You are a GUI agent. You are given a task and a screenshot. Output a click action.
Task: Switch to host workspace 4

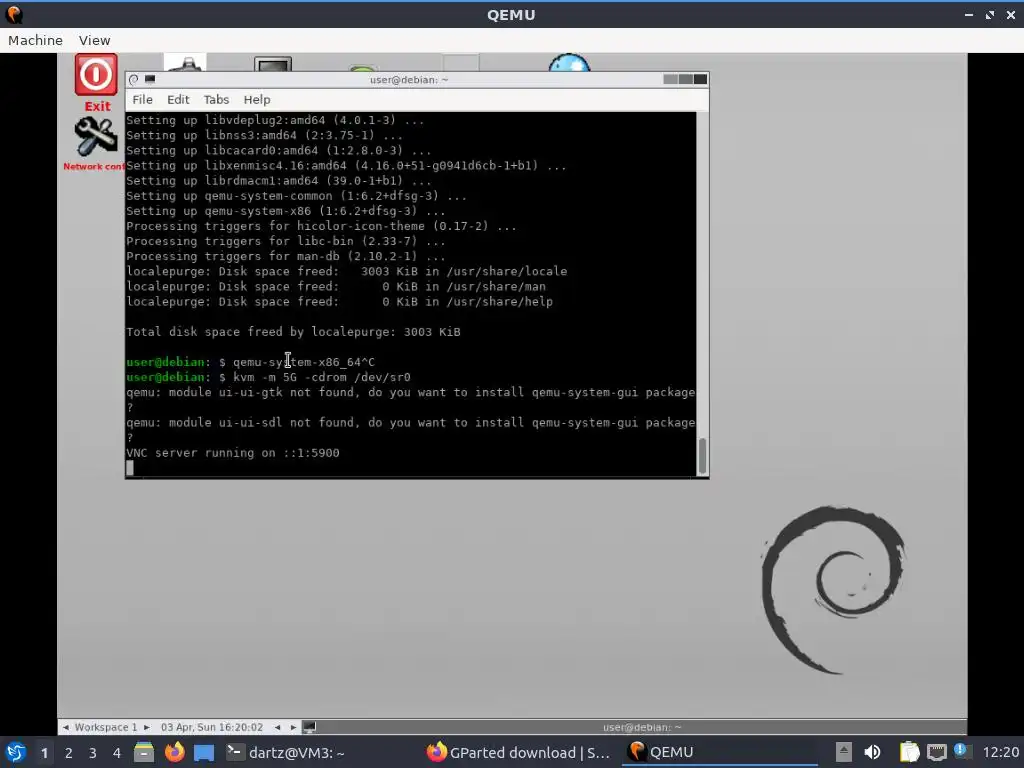[117, 753]
